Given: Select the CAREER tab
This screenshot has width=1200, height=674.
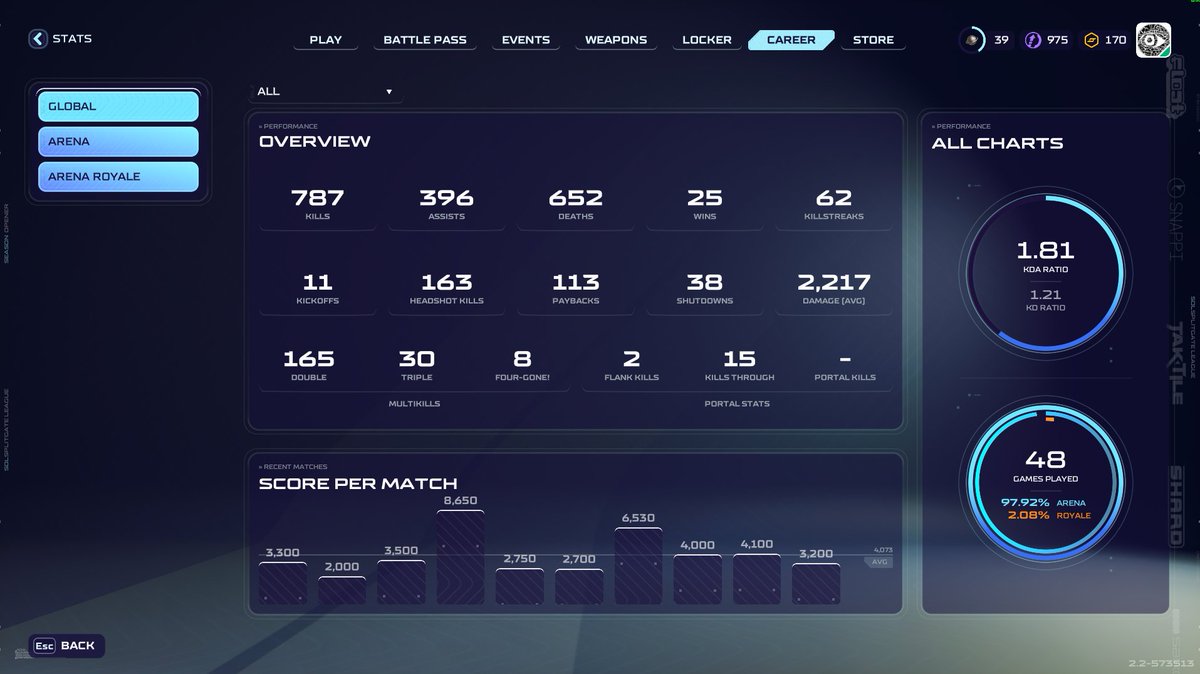Looking at the screenshot, I should coord(791,40).
